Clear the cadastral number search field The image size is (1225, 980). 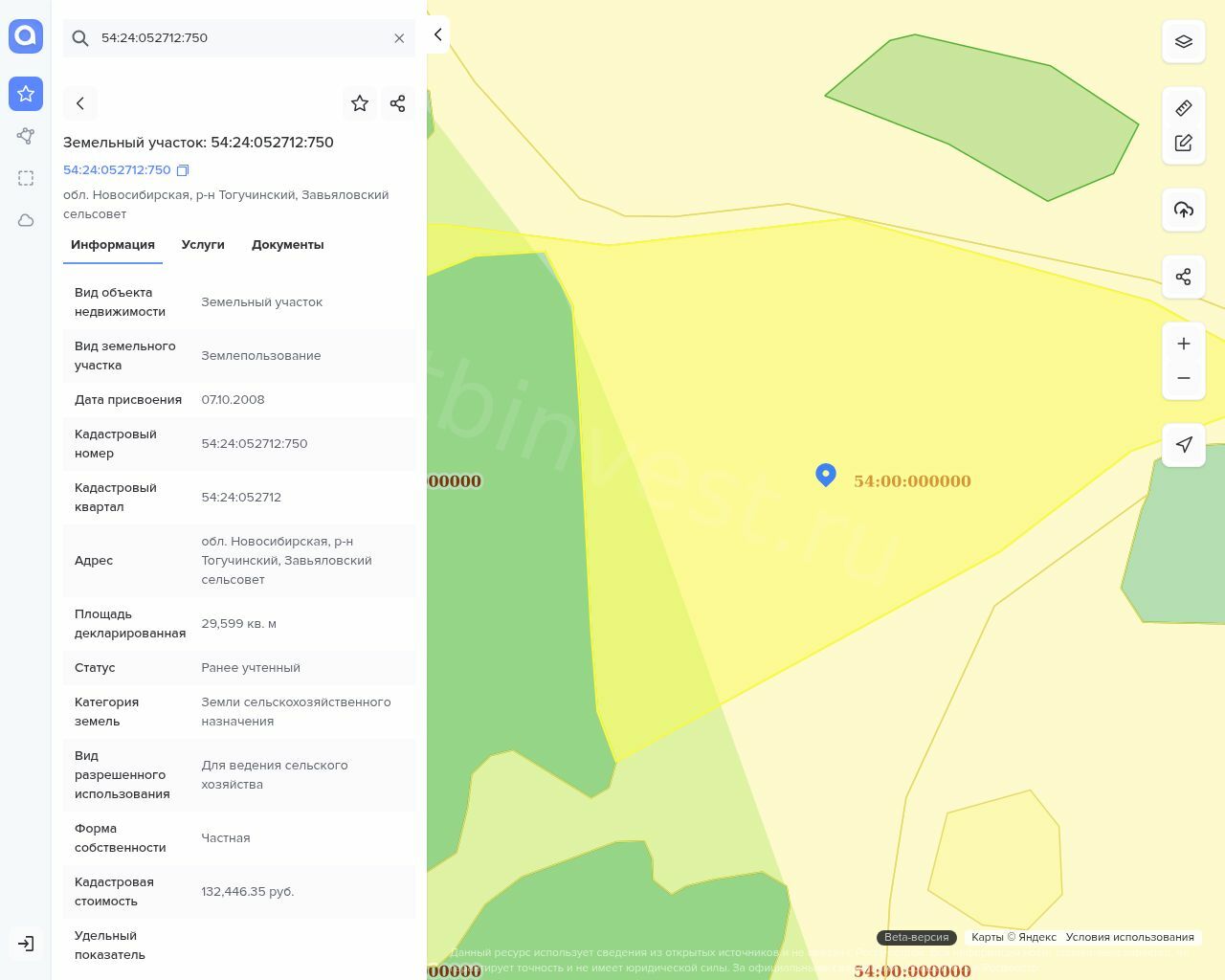click(399, 38)
